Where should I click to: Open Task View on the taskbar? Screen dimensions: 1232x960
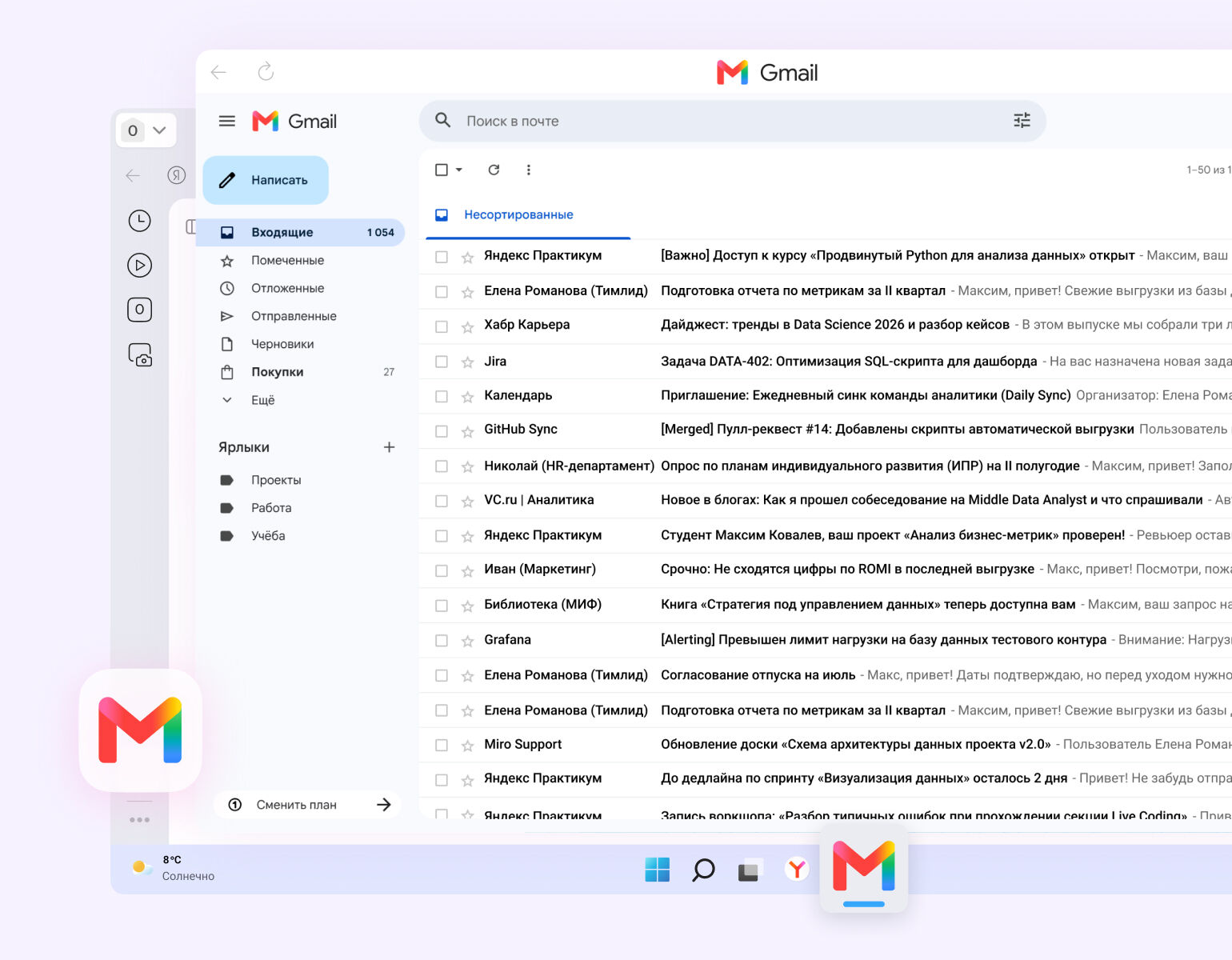(750, 870)
